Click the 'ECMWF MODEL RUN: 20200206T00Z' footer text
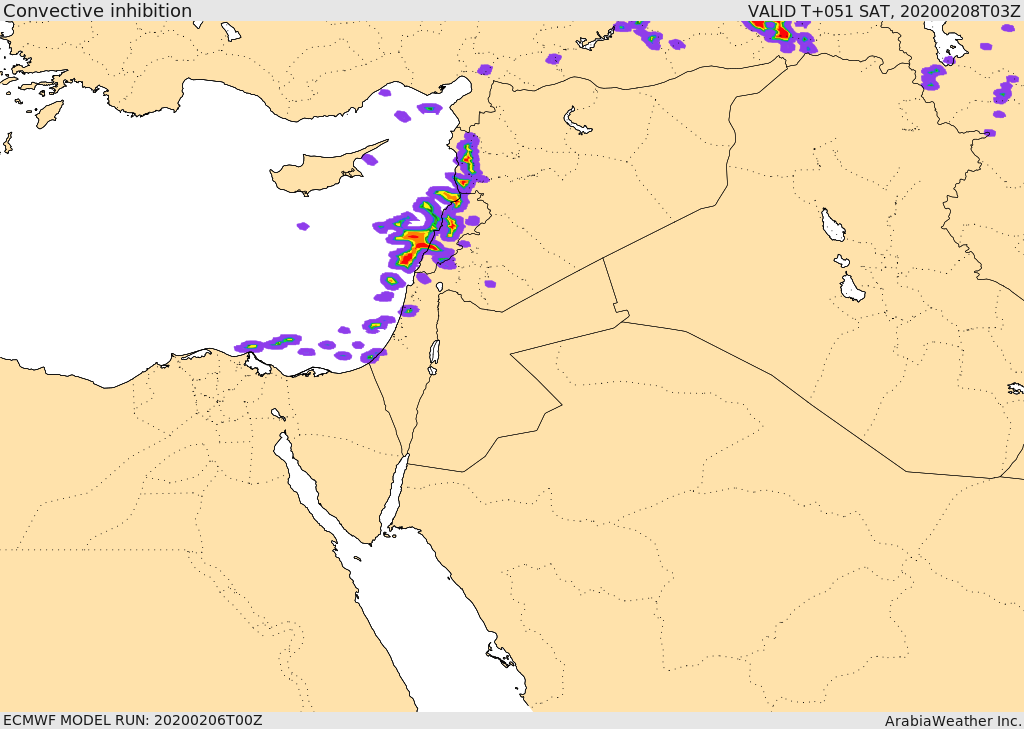 click(x=133, y=720)
